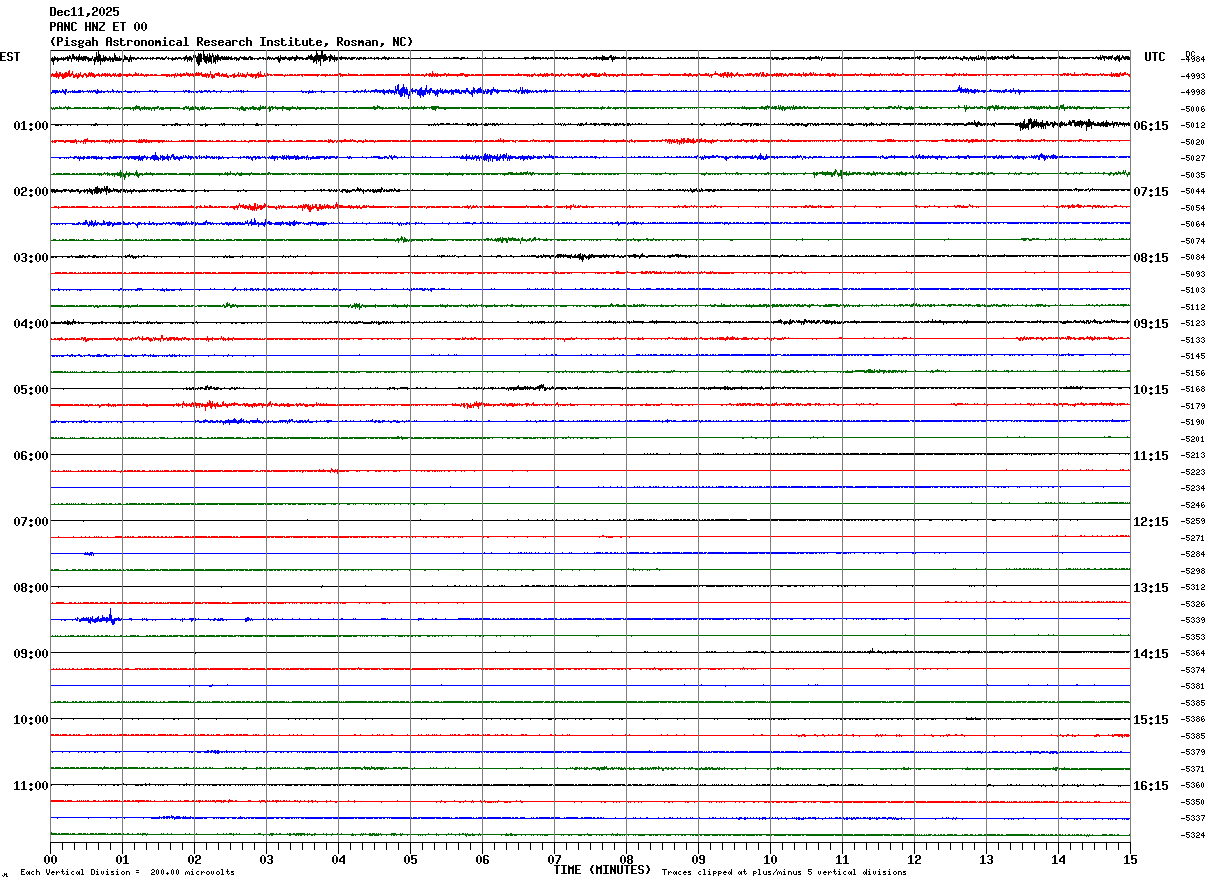
Task: Click the "TIME (MINUTES)" axis title
Action: click(602, 870)
